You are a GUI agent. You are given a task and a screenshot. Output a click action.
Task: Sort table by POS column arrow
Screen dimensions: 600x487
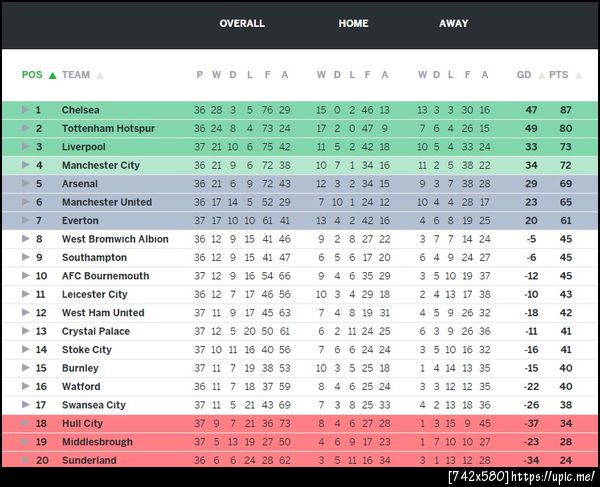(52, 75)
